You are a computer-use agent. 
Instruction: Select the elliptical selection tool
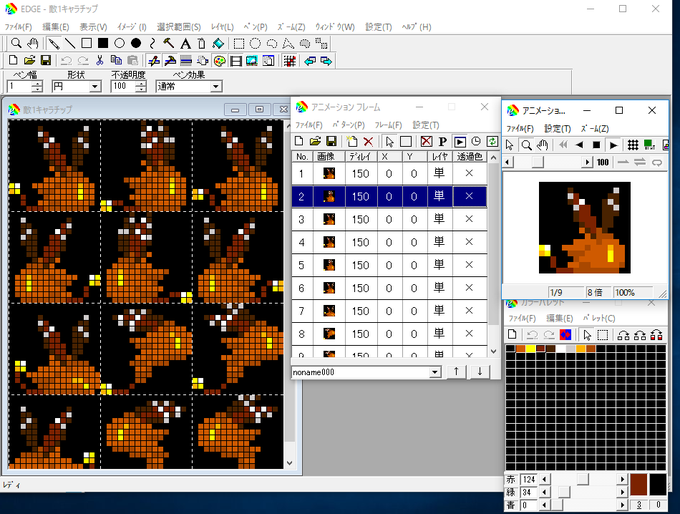pos(255,43)
